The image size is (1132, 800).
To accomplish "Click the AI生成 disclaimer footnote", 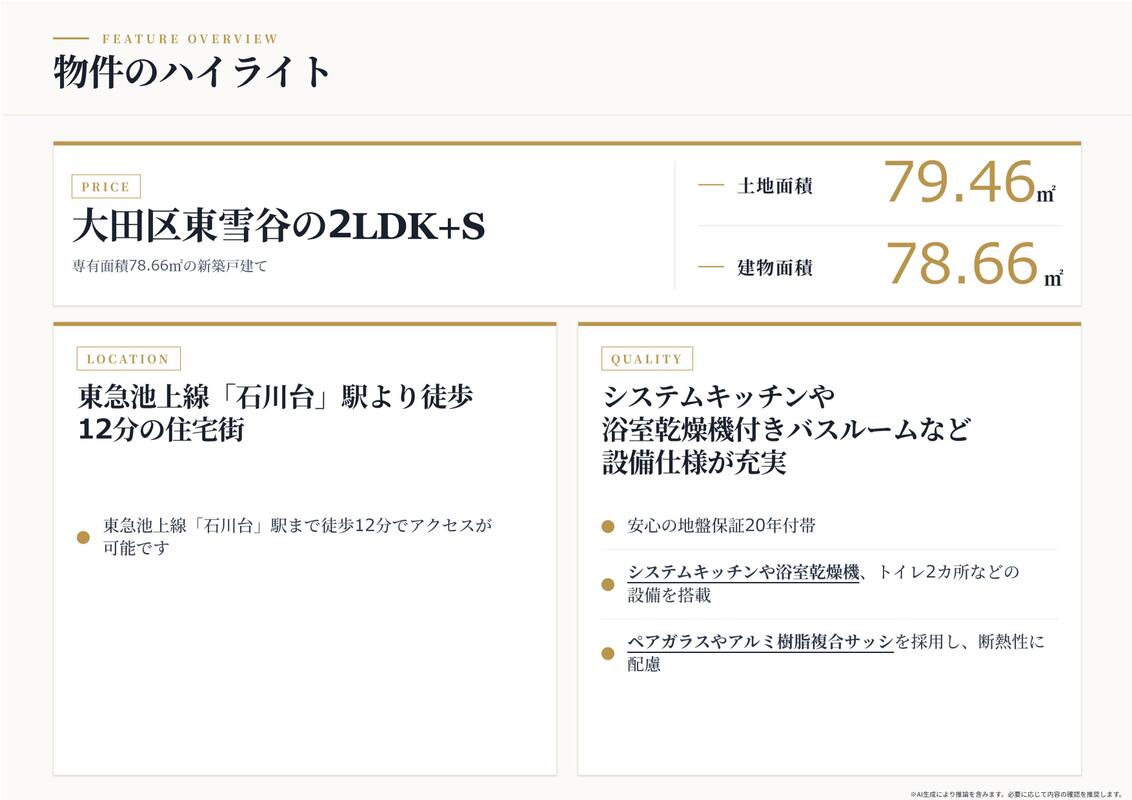I will (x=1016, y=794).
